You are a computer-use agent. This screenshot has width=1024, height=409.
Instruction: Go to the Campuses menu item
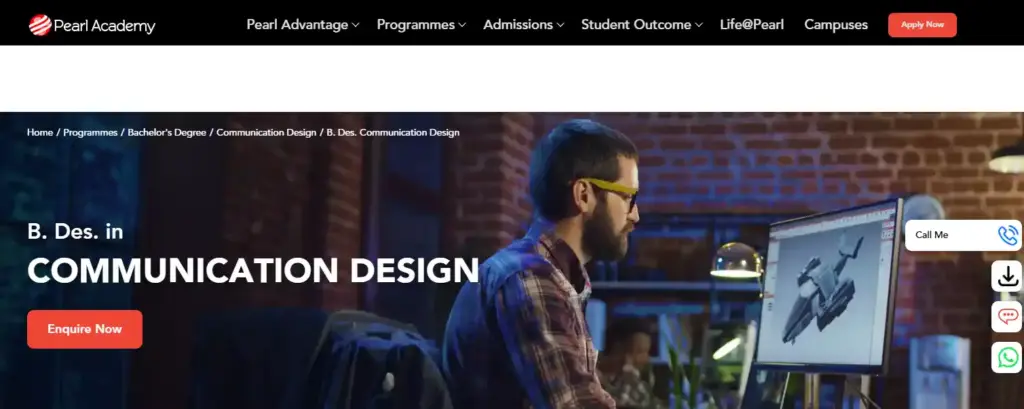tap(836, 25)
